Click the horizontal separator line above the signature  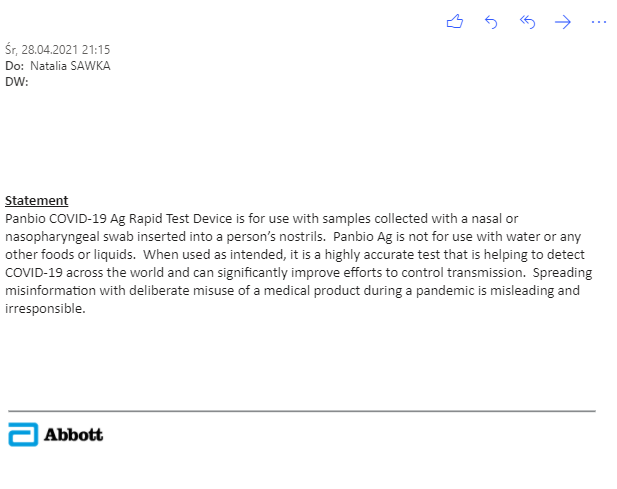pos(302,411)
